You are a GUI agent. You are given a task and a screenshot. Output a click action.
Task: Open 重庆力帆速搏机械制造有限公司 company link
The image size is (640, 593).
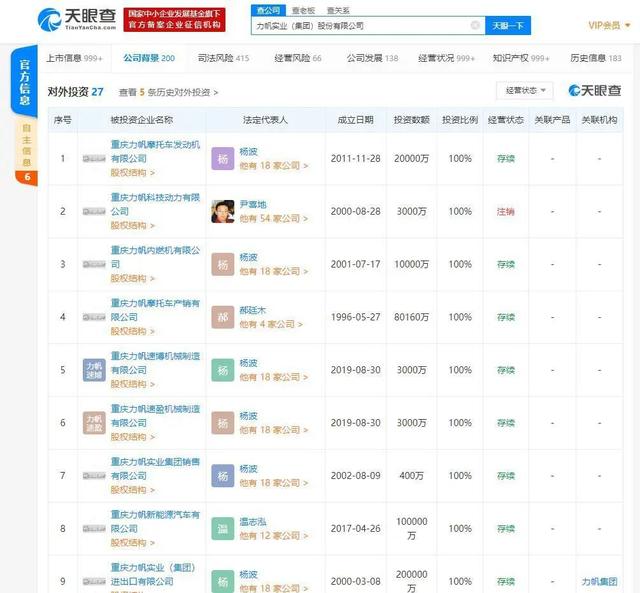point(155,363)
